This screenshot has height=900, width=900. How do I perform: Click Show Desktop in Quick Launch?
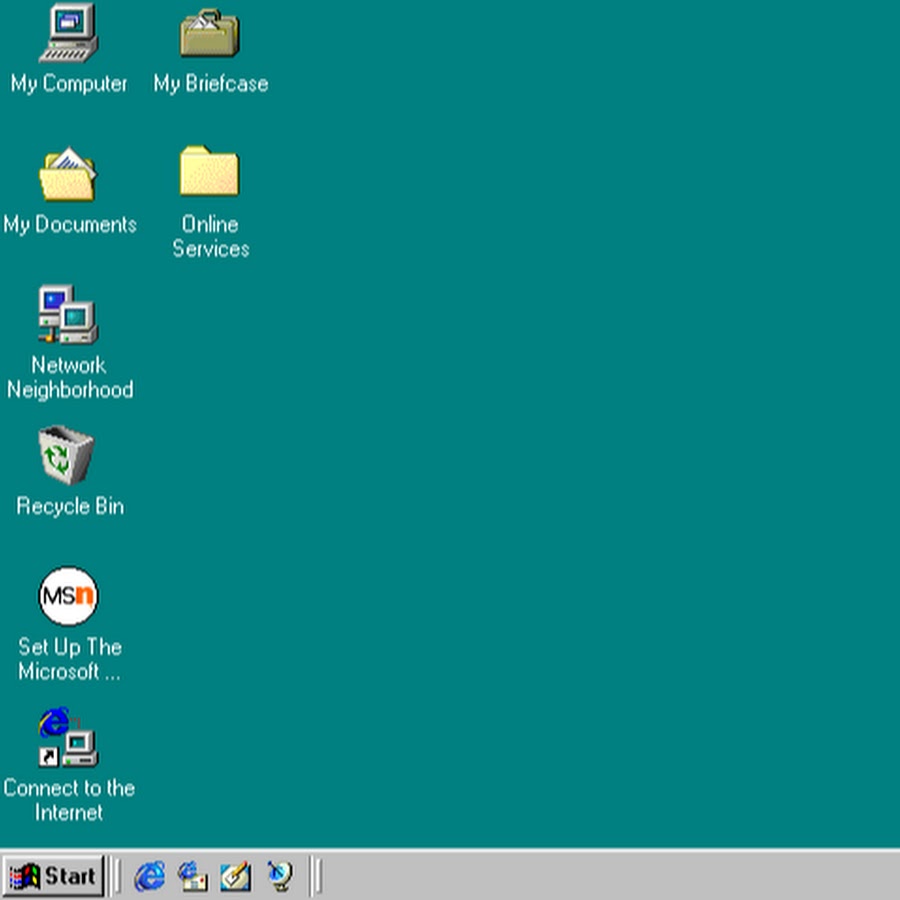236,876
